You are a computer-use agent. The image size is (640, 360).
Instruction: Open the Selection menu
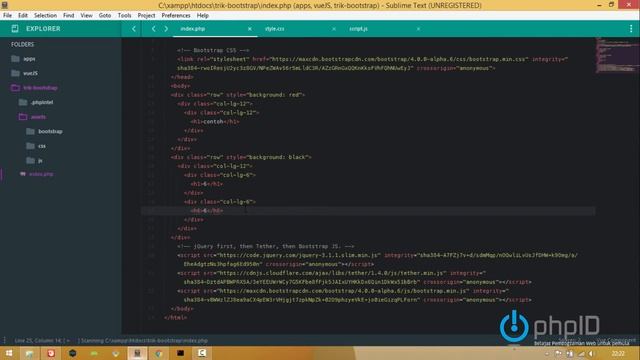pos(45,16)
